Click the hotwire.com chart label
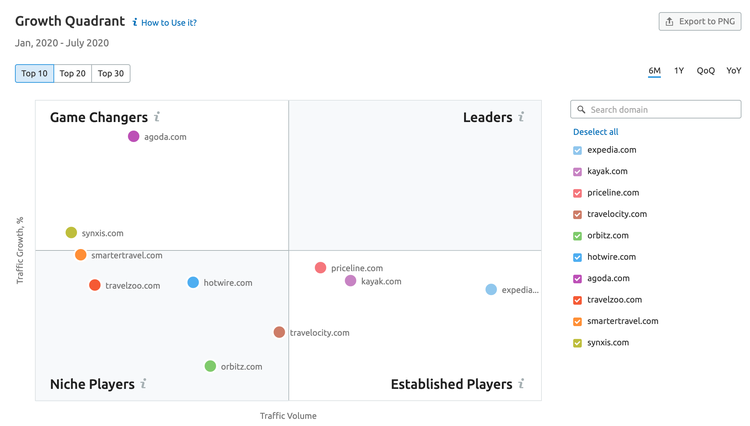This screenshot has height=426, width=750. point(228,283)
